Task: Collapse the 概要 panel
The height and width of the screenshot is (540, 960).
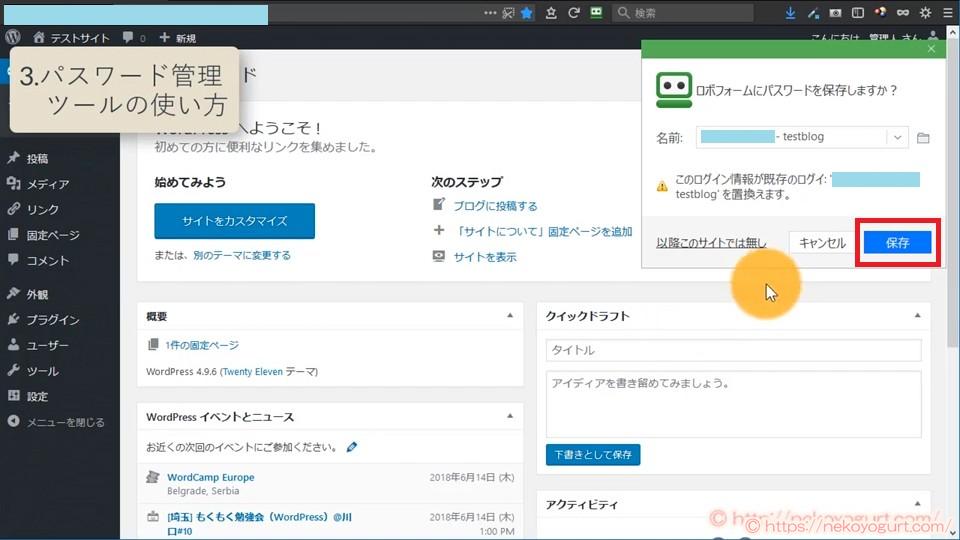Action: (x=510, y=316)
